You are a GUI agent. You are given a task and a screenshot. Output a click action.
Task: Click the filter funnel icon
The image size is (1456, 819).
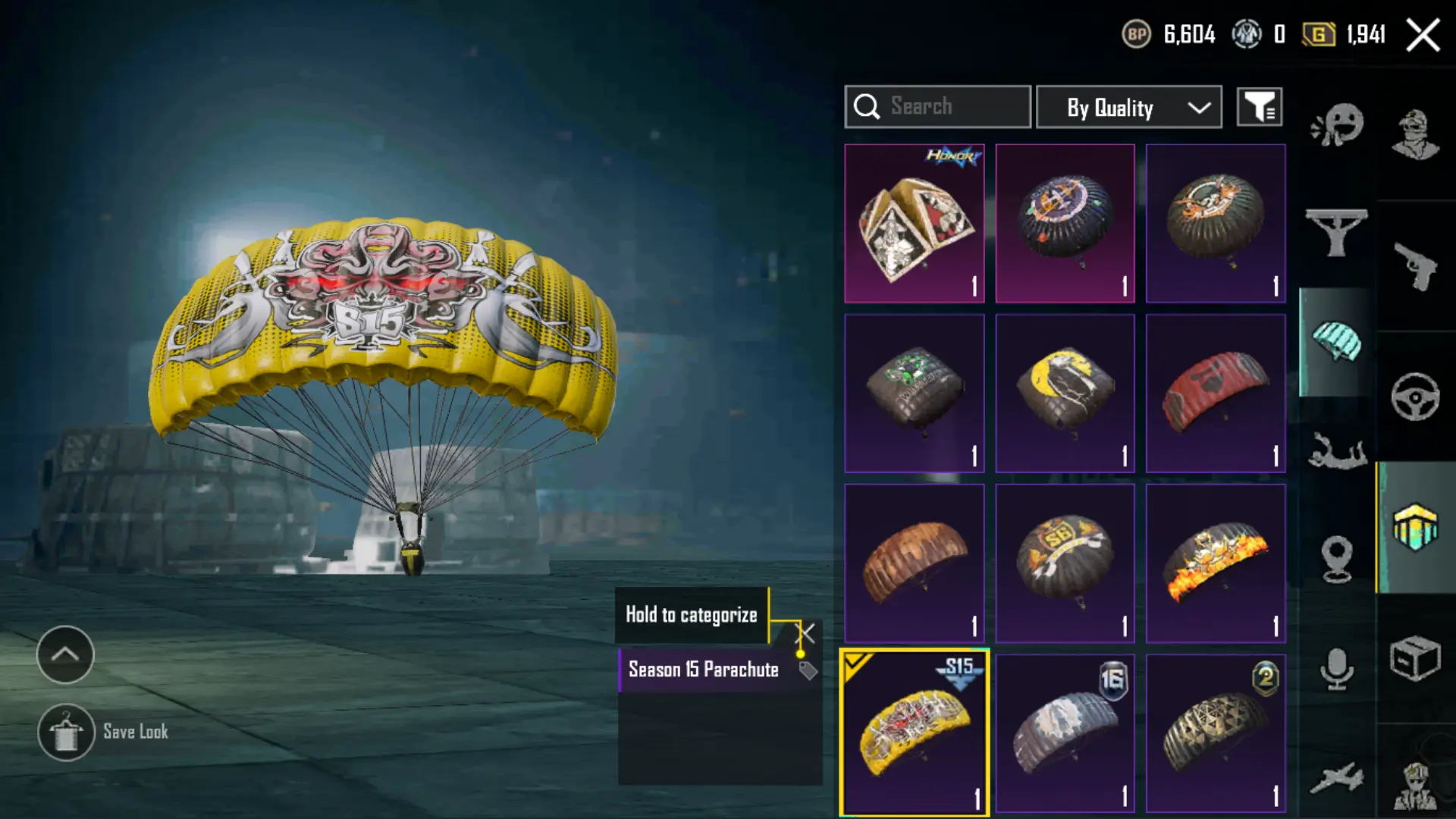[1260, 107]
